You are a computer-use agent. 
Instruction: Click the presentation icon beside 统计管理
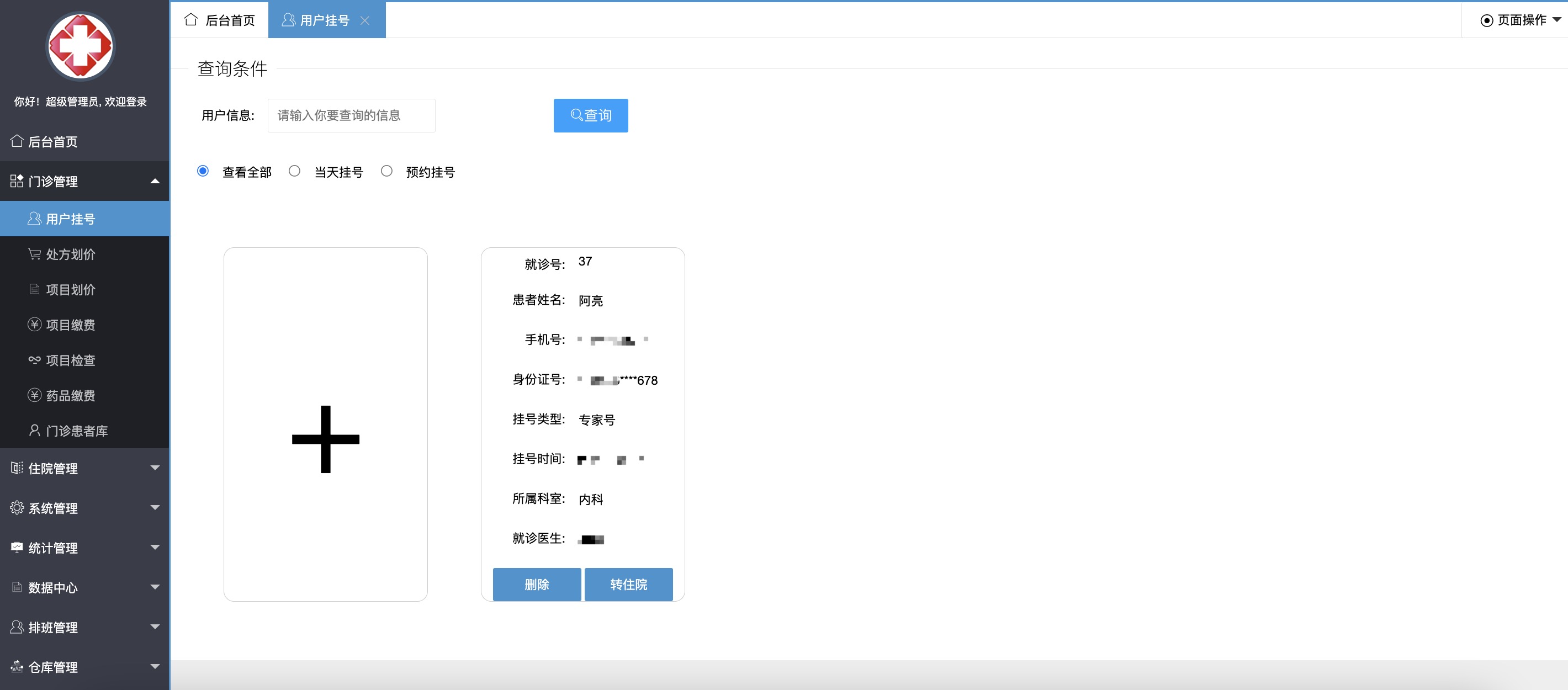[17, 547]
